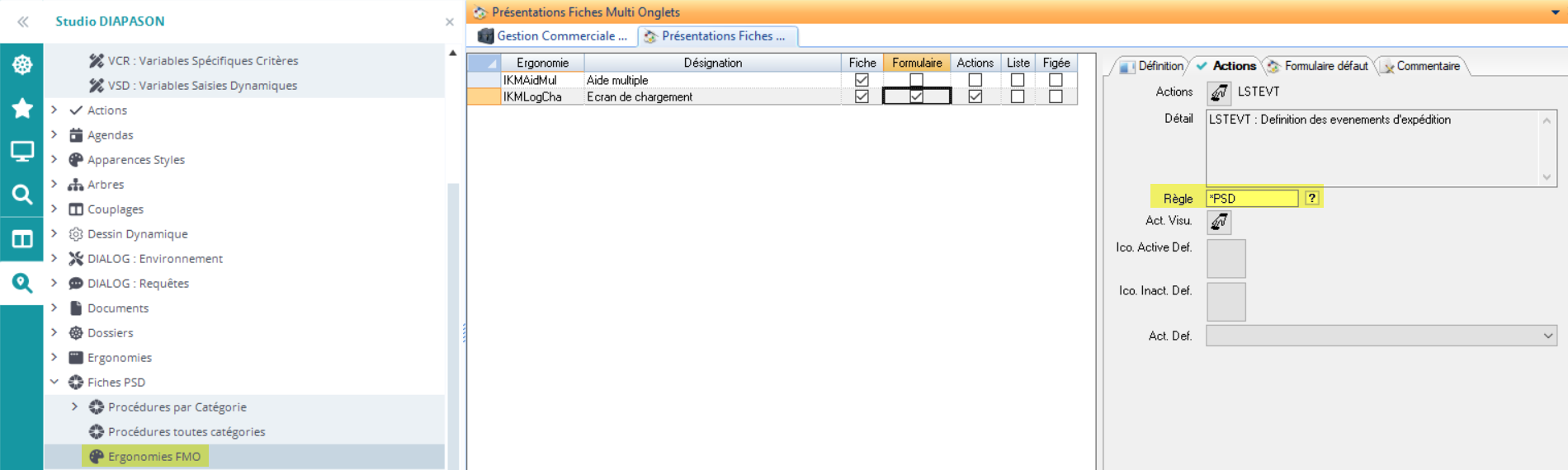Image resolution: width=1568 pixels, height=470 pixels.
Task: Collapse the Fiches PSD tree node
Action: pyautogui.click(x=54, y=382)
